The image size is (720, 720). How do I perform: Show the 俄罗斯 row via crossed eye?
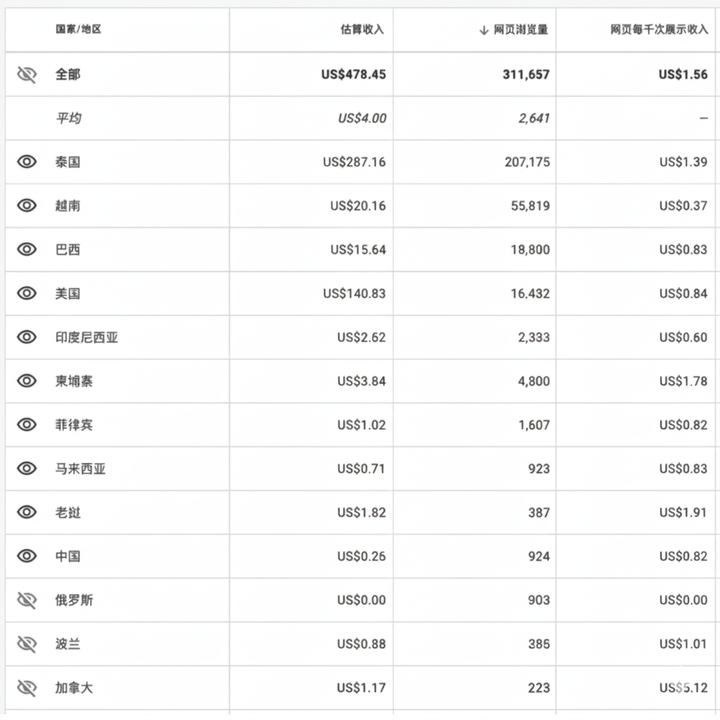(27, 600)
